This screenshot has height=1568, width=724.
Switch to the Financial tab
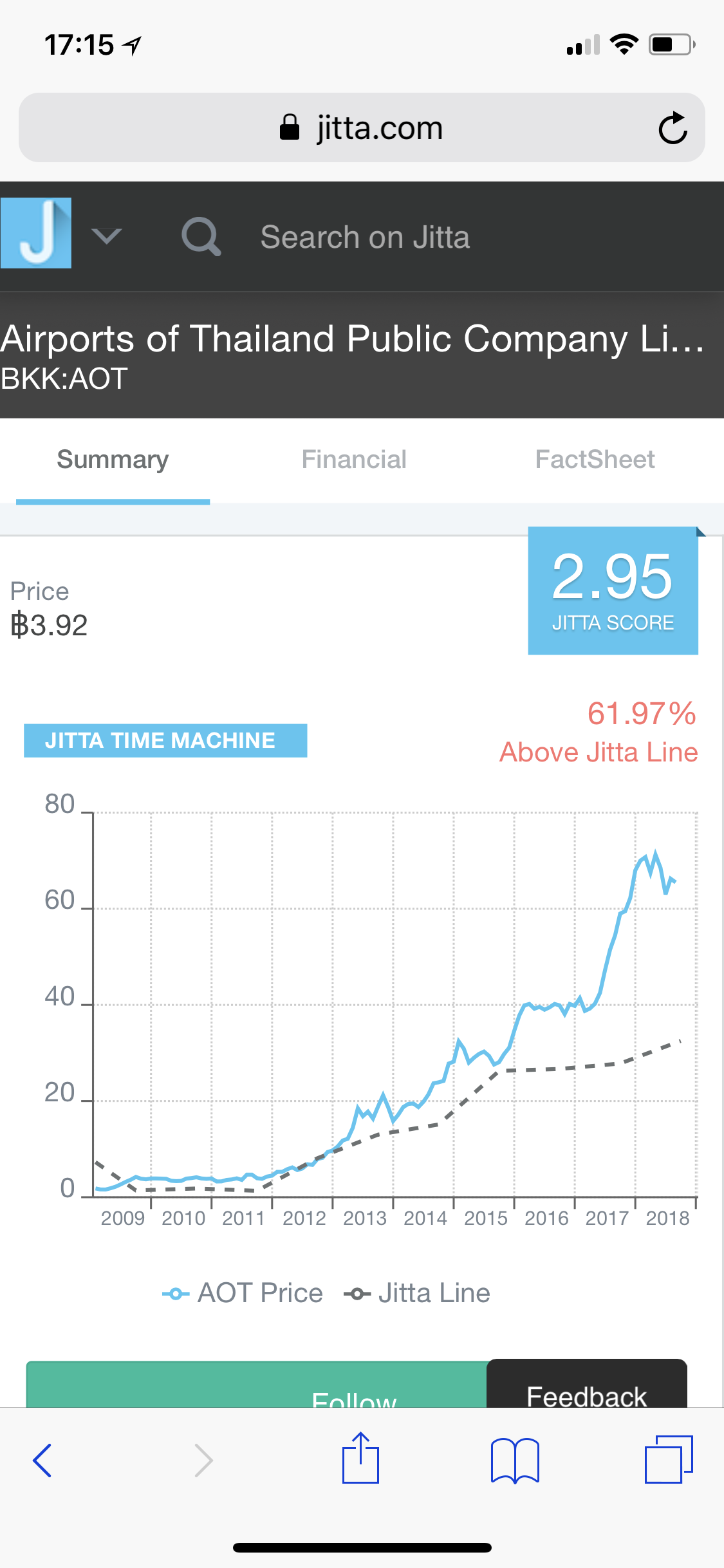[354, 460]
